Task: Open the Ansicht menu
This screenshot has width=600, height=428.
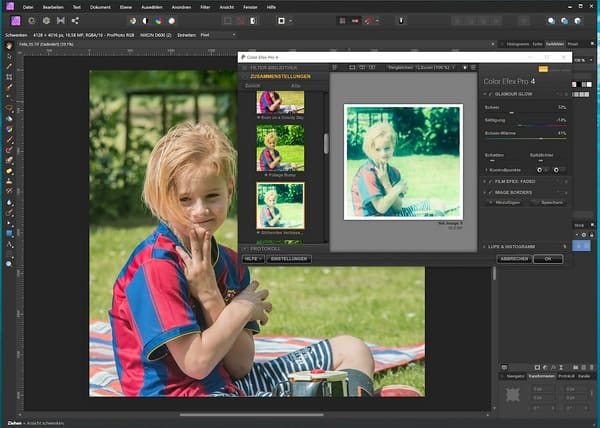Action: [227, 7]
